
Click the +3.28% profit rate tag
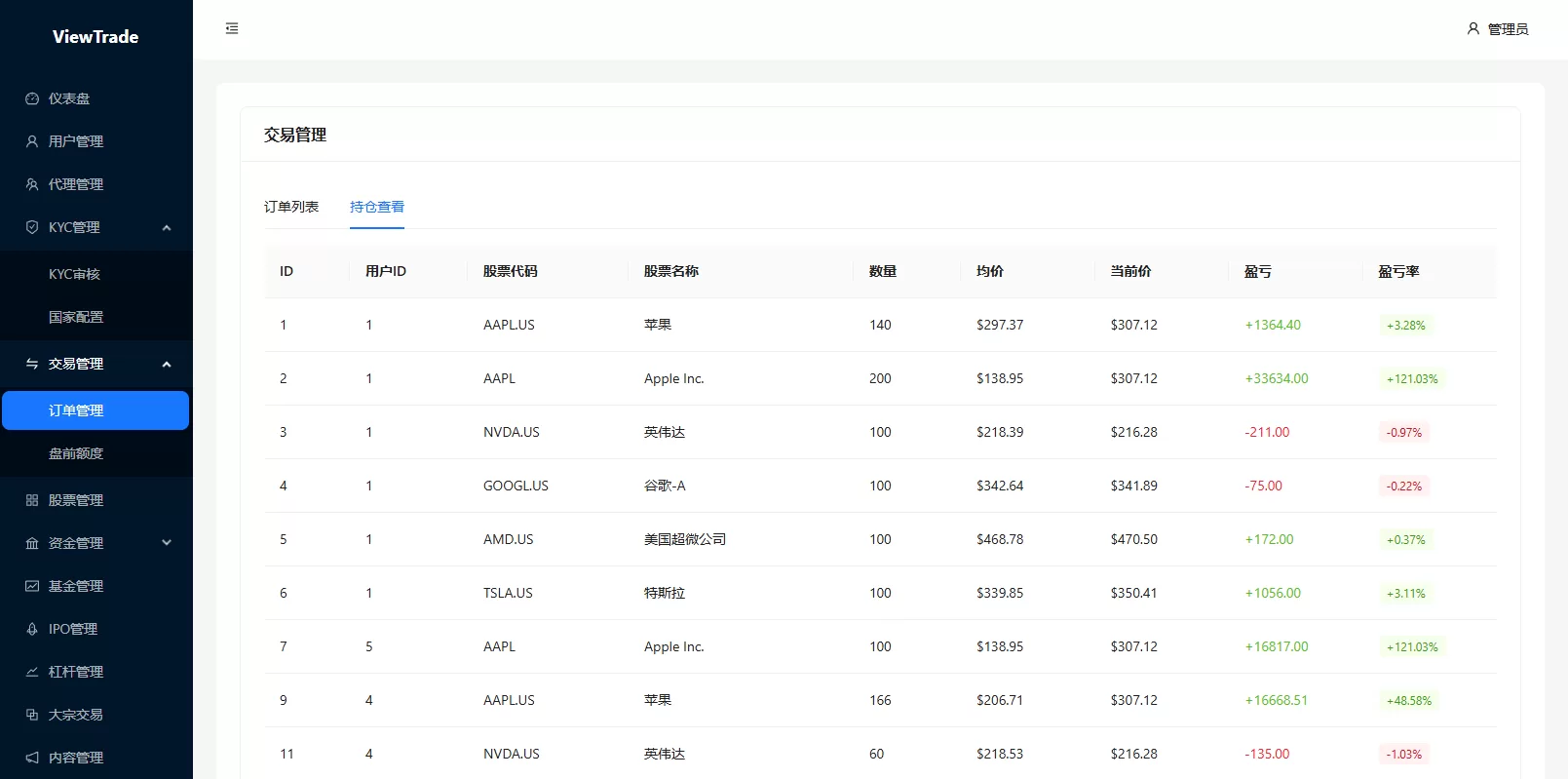point(1406,326)
